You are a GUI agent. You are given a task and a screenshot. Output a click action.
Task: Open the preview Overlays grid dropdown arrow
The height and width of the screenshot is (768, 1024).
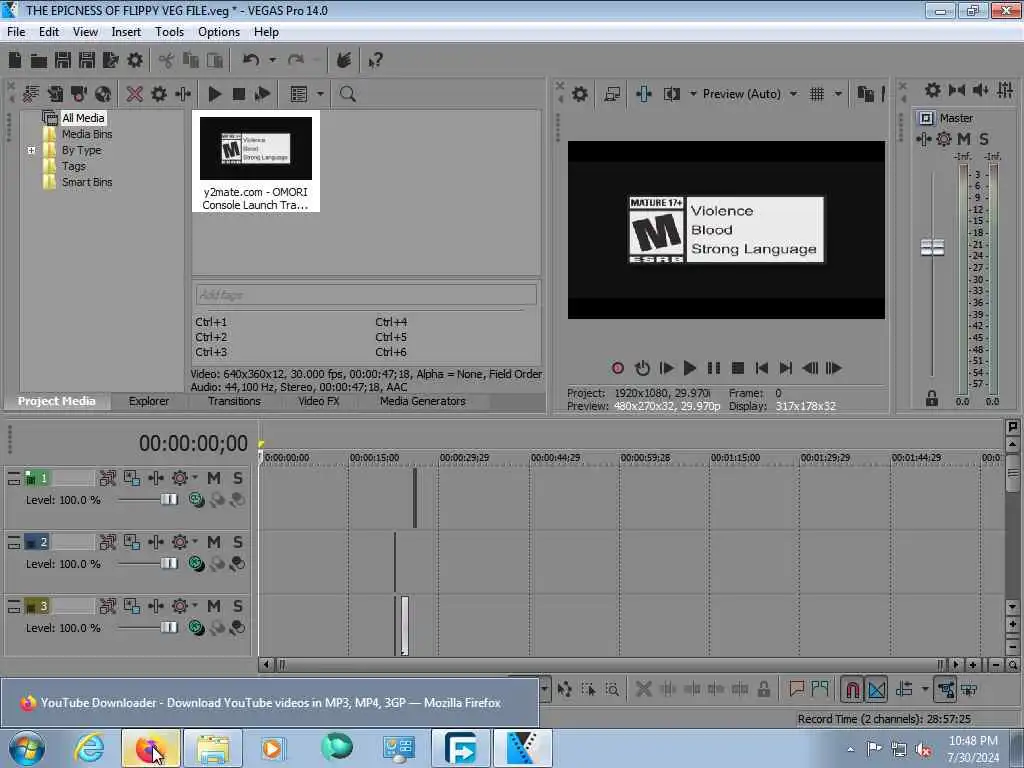pos(838,94)
